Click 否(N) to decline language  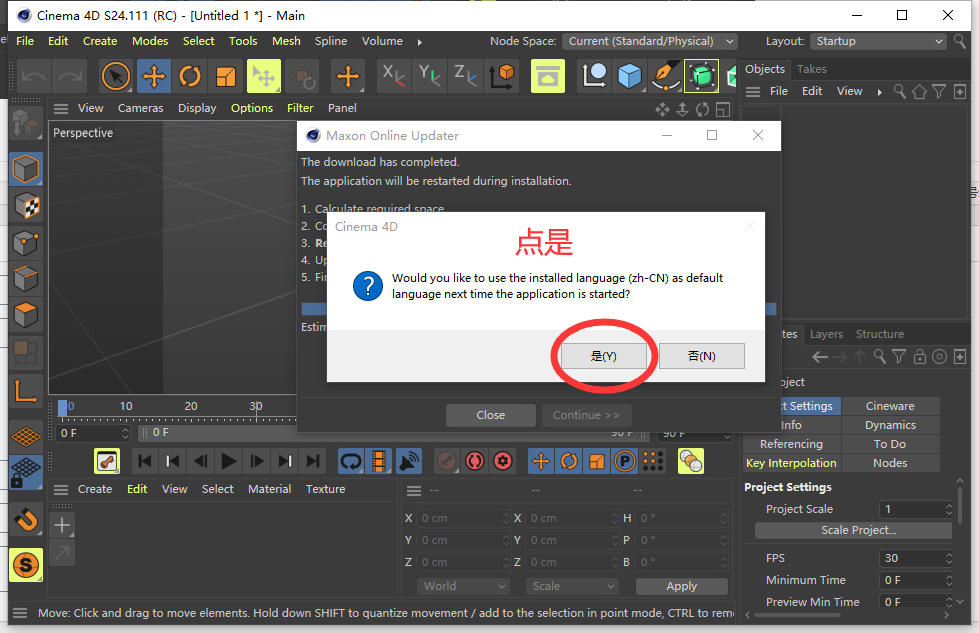click(x=702, y=356)
